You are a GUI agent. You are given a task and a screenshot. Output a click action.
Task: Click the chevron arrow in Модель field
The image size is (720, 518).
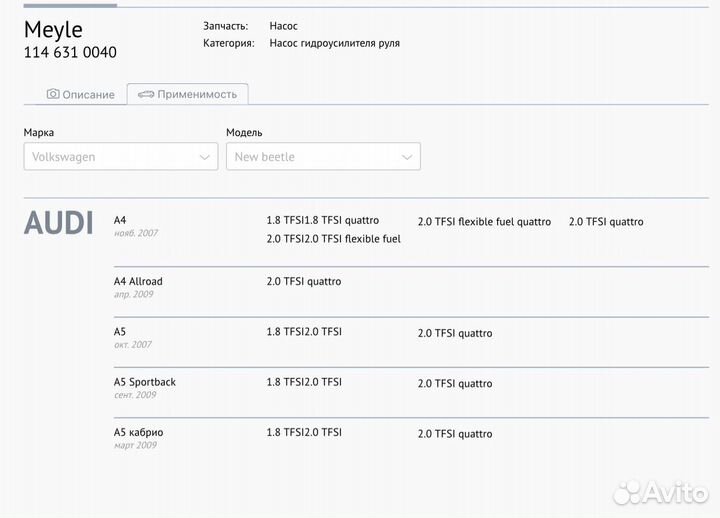(407, 157)
